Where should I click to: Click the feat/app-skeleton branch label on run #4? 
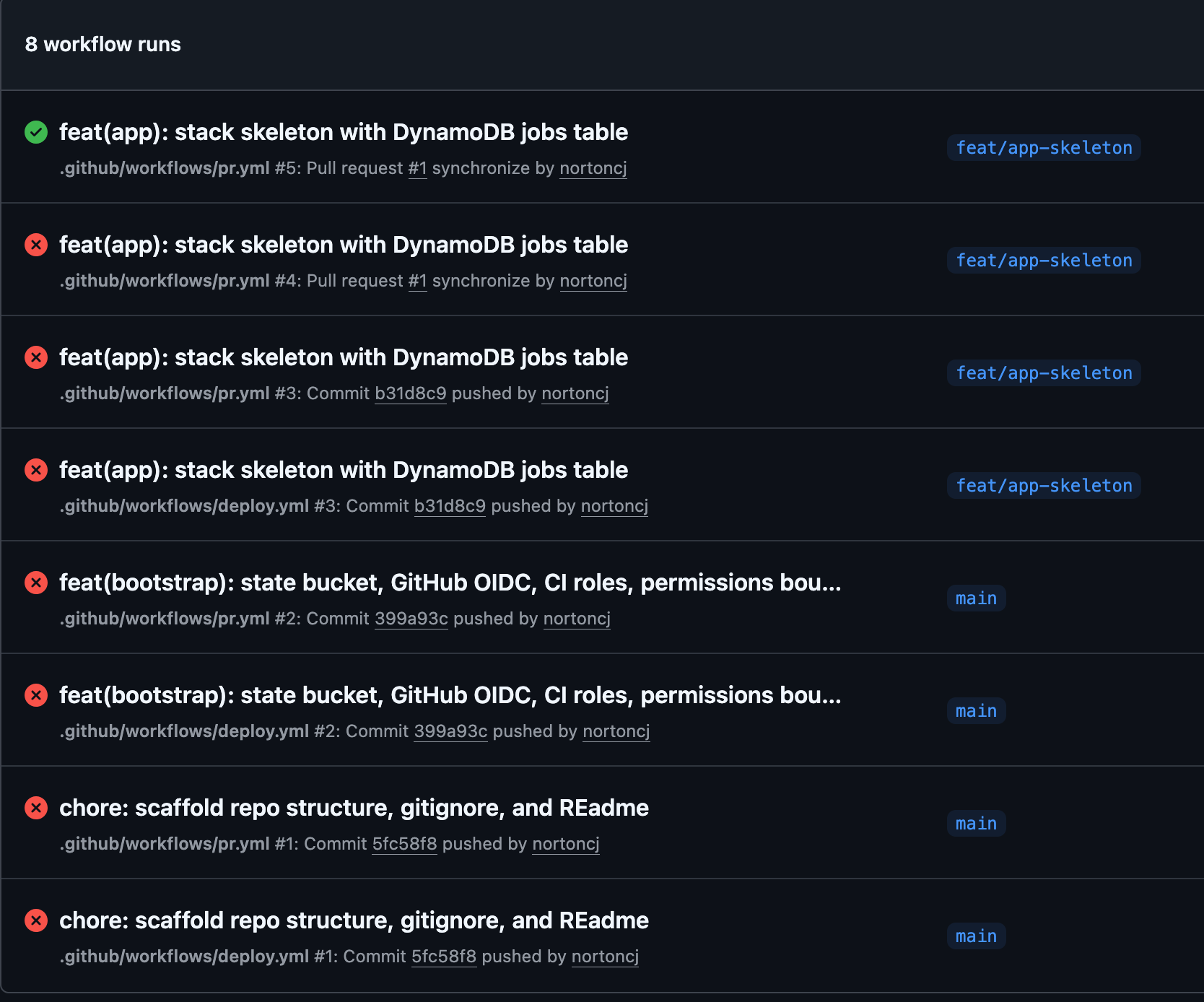[1044, 261]
